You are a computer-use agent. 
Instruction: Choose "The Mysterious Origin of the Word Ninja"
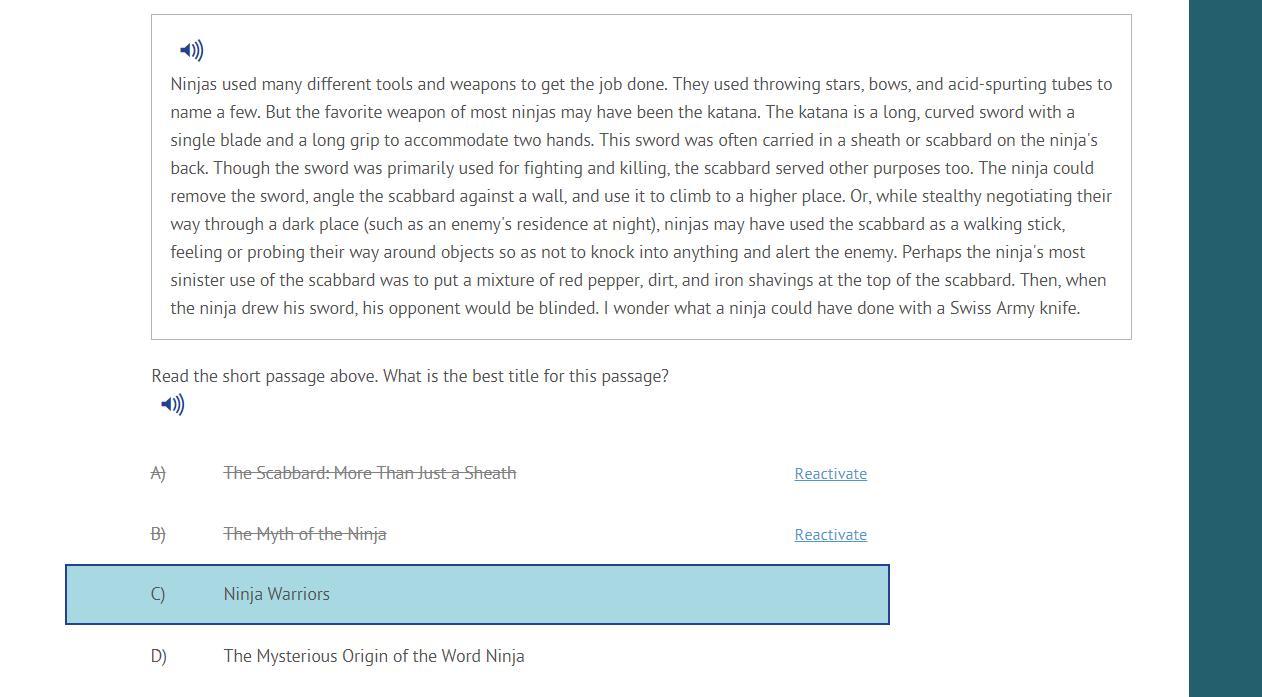[x=373, y=656]
